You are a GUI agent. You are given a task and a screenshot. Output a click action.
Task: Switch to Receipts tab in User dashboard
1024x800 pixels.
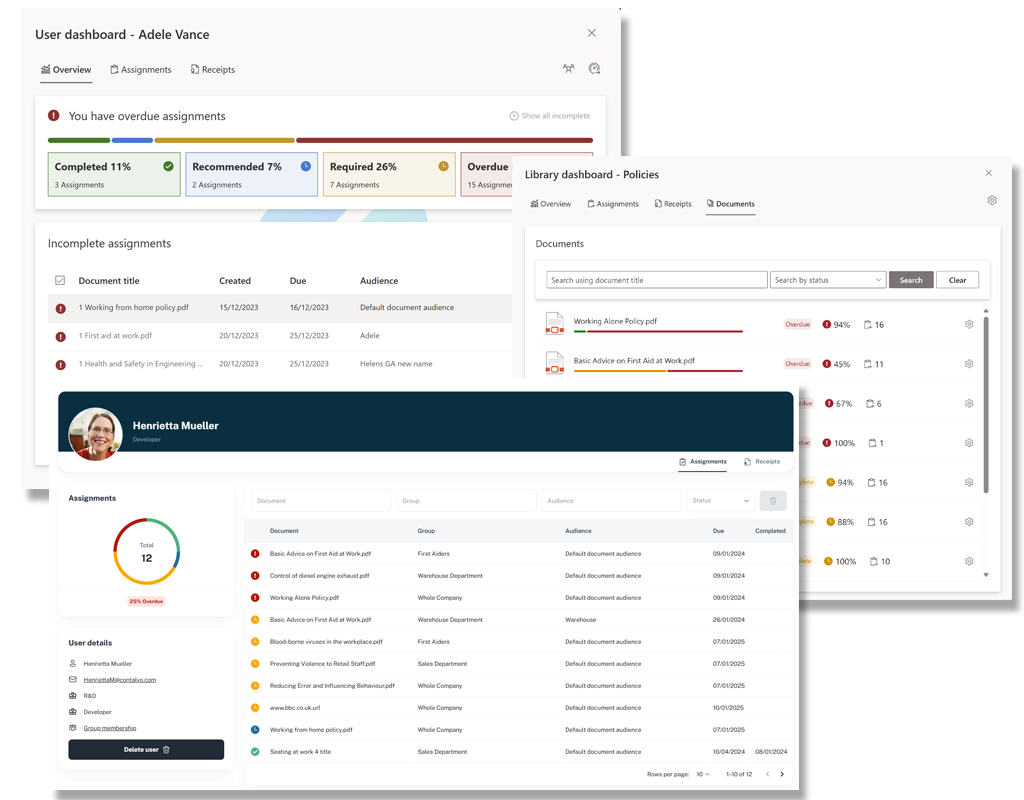[x=213, y=70]
